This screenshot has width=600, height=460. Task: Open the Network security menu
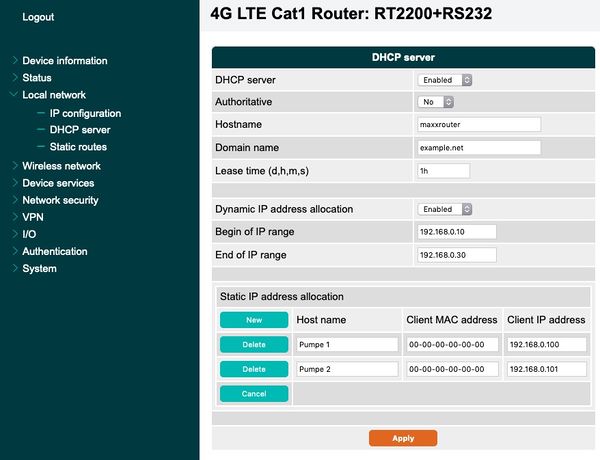(x=60, y=200)
